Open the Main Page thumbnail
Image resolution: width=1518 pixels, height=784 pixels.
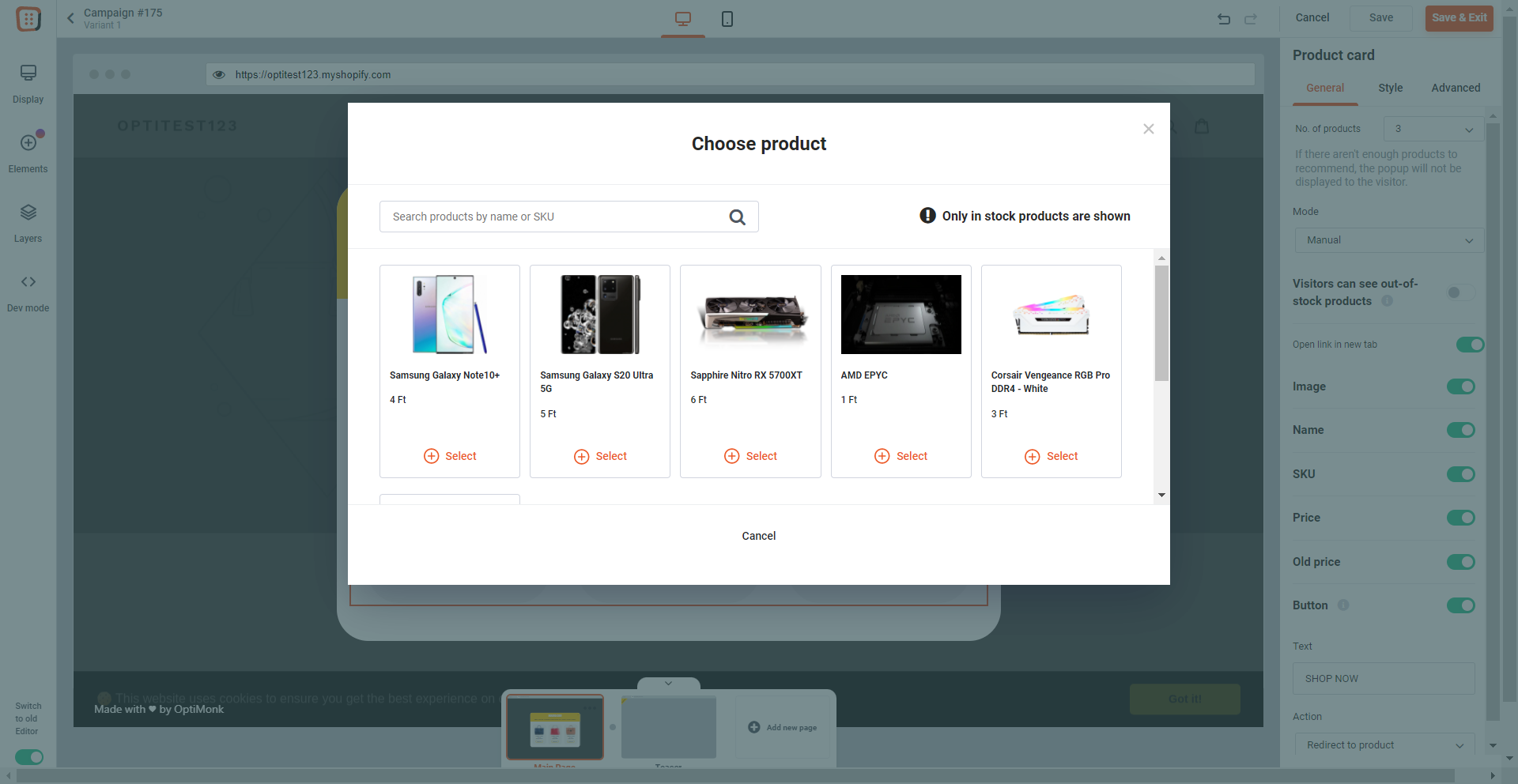[x=554, y=727]
